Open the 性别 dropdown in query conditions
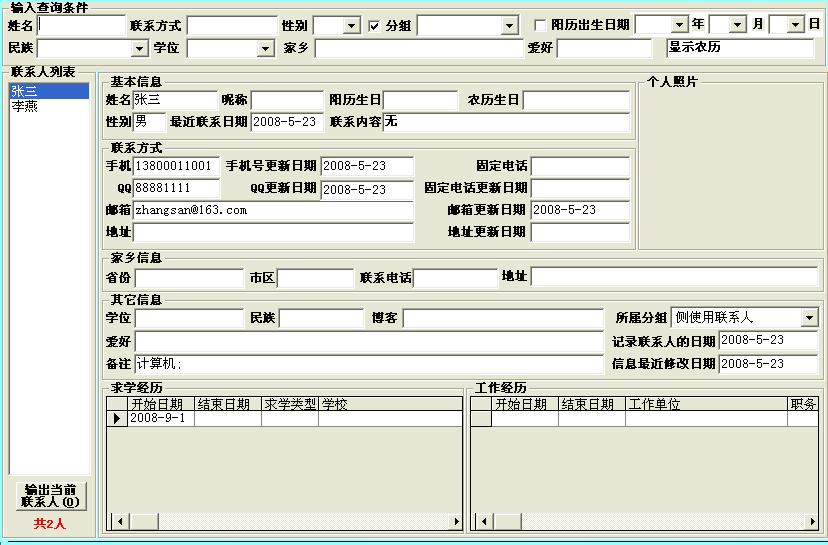828x545 pixels. (x=350, y=25)
